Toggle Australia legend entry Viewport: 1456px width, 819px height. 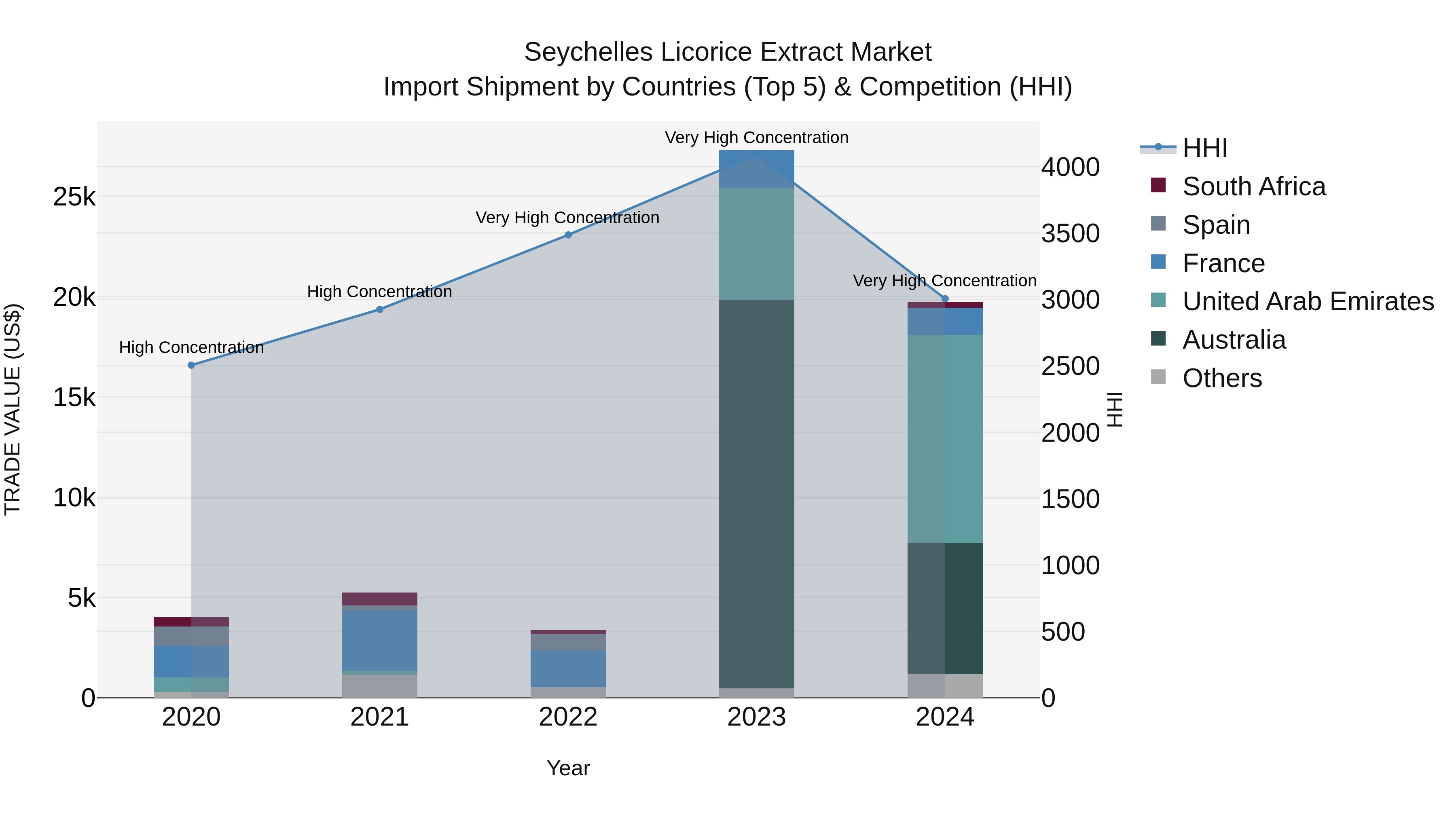(1218, 340)
